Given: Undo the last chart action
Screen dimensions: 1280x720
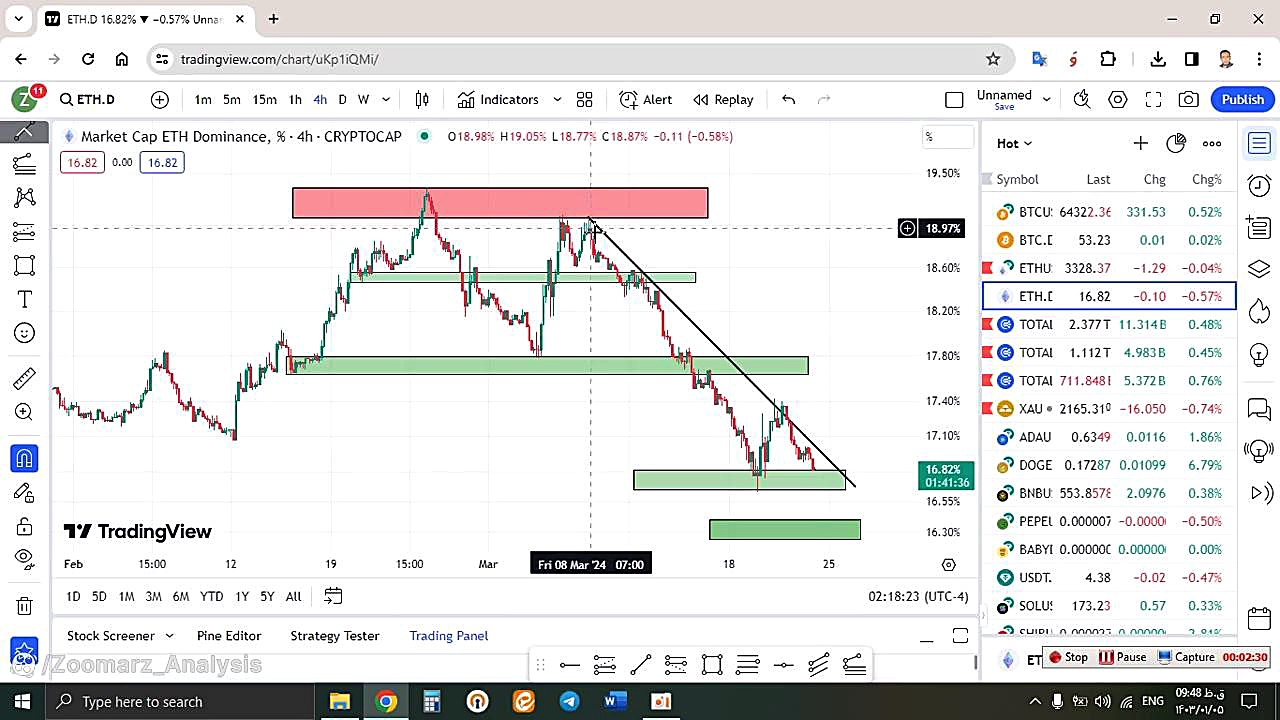Looking at the screenshot, I should click(788, 99).
